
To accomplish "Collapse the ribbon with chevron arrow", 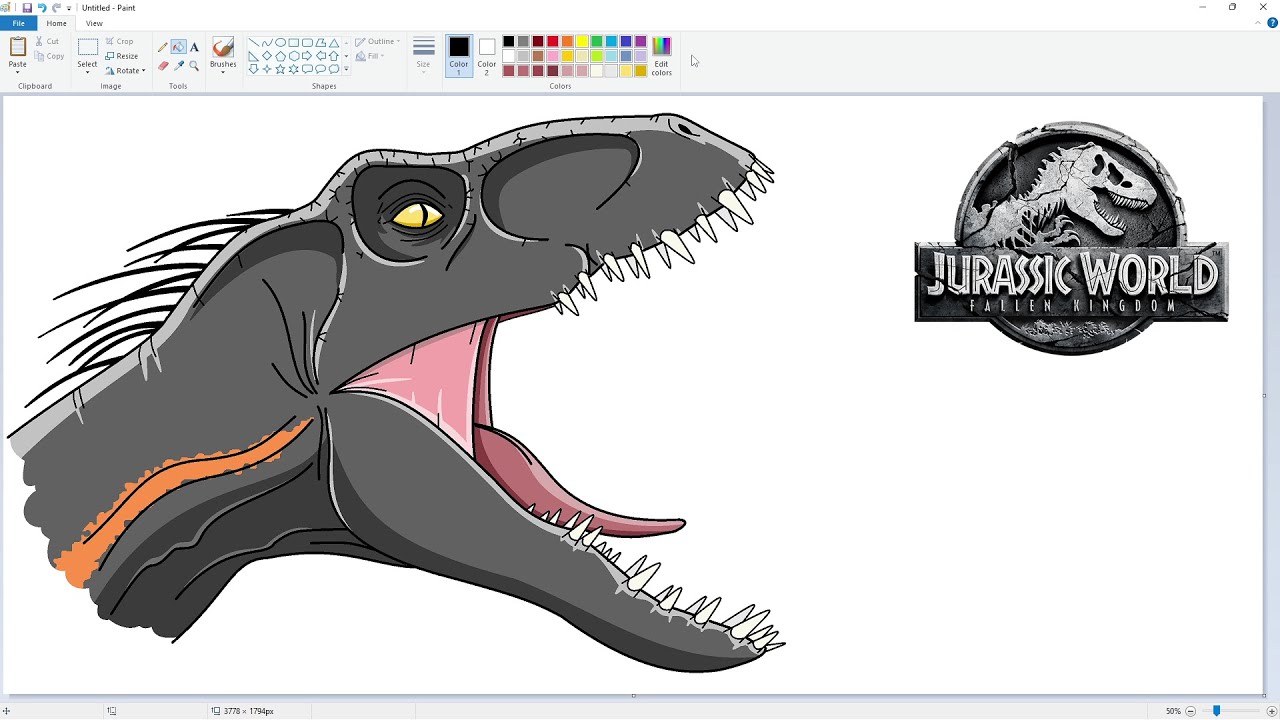I will (1260, 23).
